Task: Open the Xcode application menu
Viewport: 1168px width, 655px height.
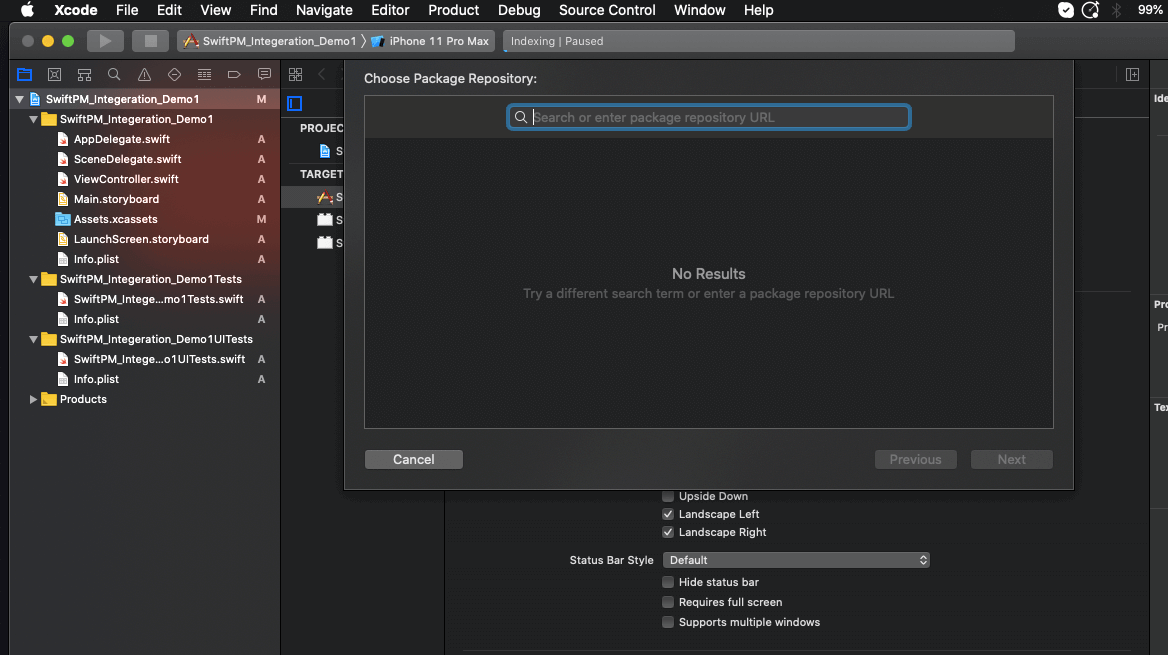Action: (x=76, y=10)
